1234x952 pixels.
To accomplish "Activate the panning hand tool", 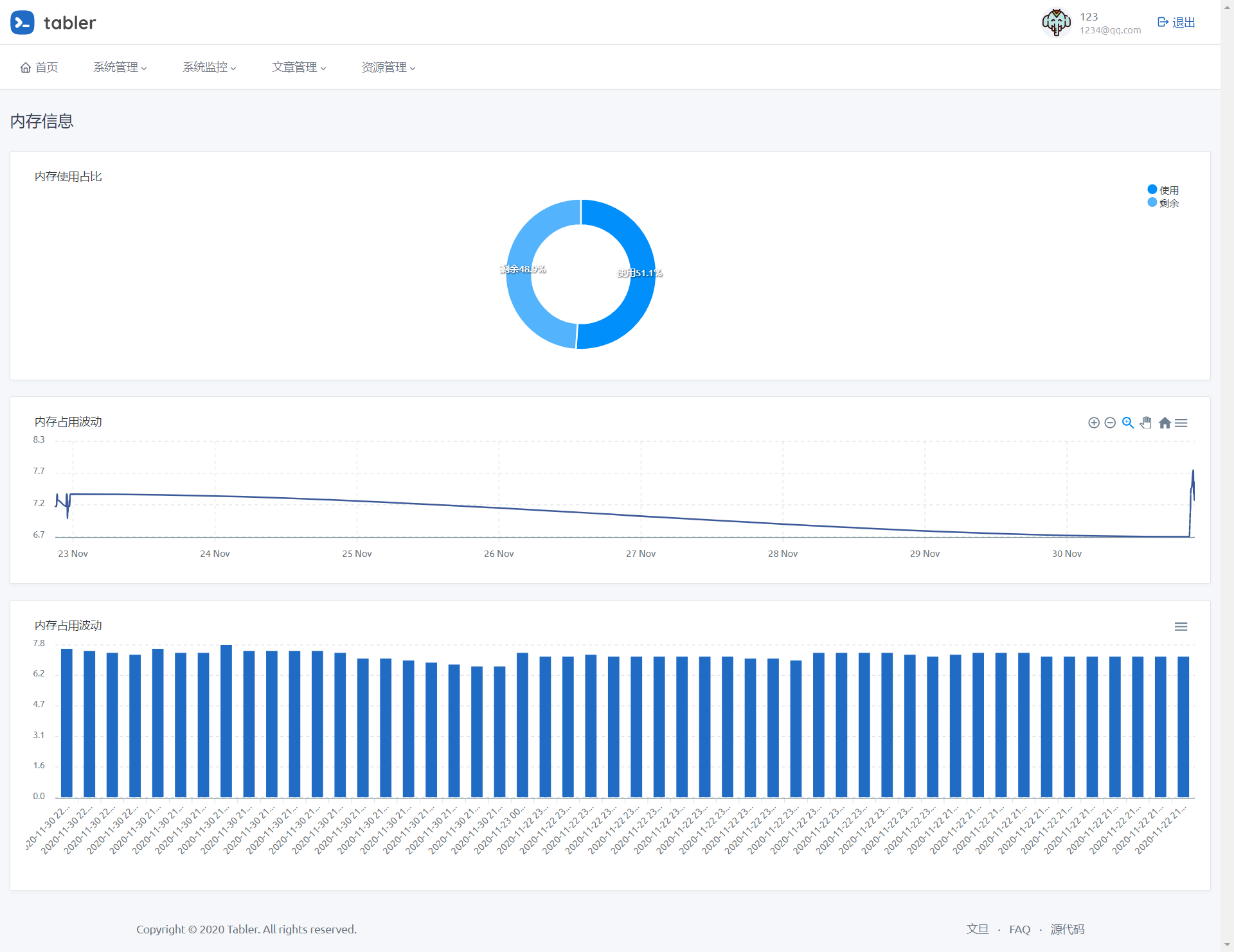I will 1145,423.
